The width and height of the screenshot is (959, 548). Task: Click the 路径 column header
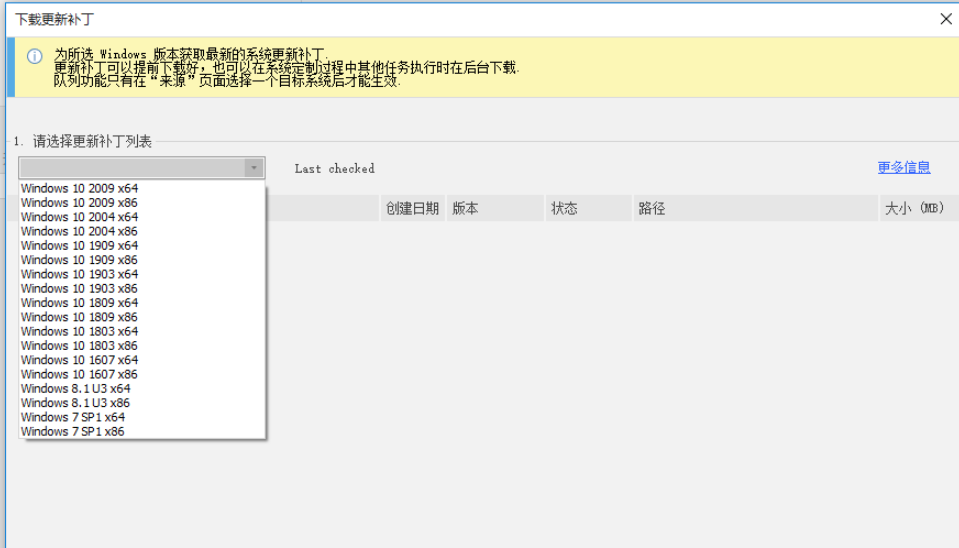tap(652, 209)
